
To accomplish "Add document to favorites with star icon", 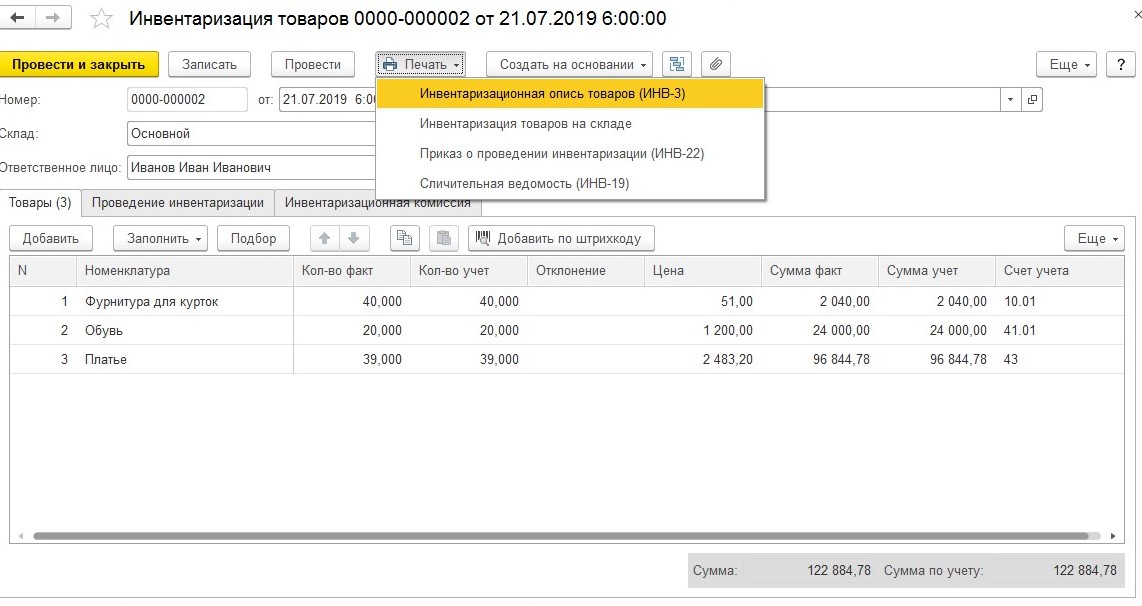I will coord(101,19).
